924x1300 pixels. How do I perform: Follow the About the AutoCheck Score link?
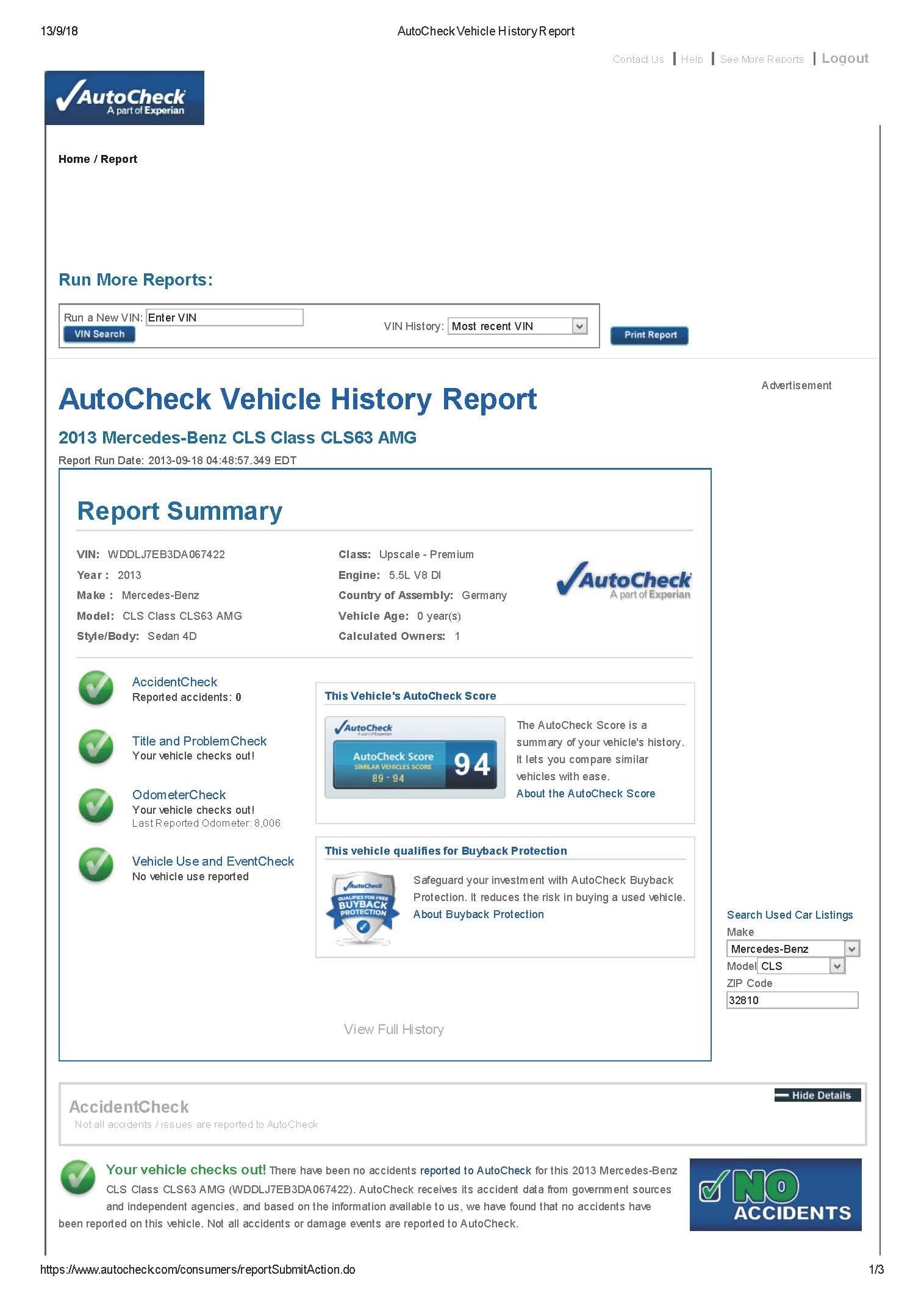(x=586, y=794)
